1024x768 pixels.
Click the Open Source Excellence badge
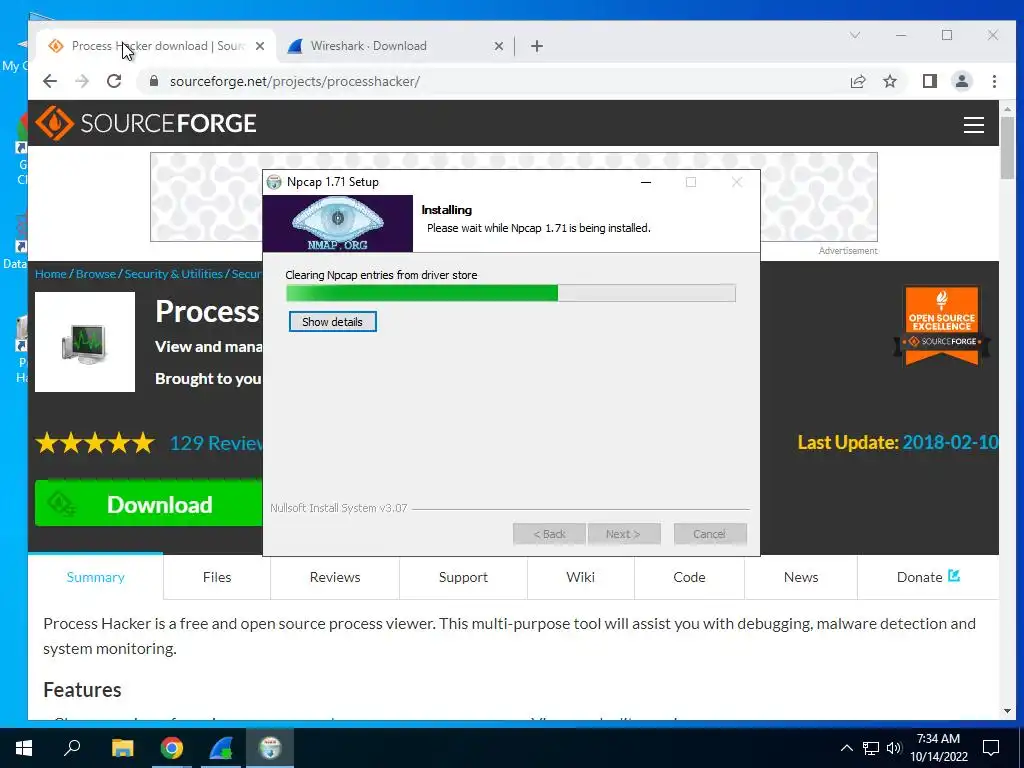pyautogui.click(x=942, y=325)
